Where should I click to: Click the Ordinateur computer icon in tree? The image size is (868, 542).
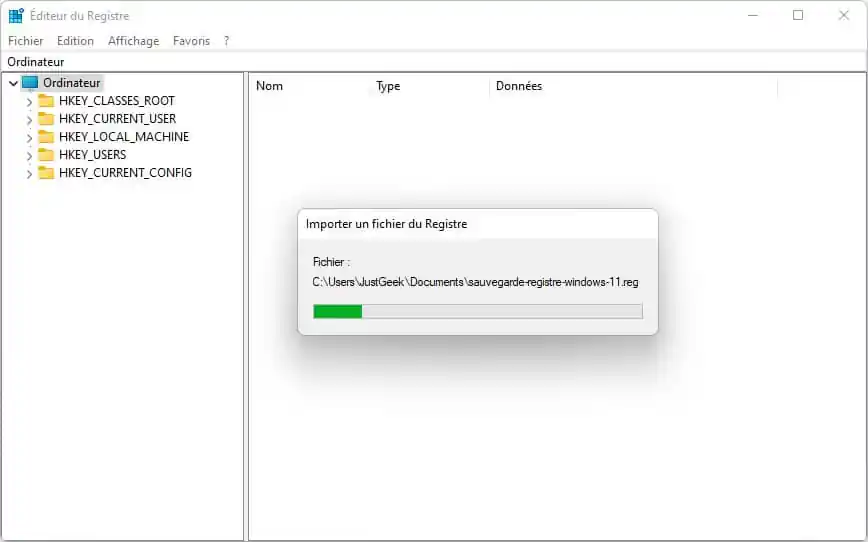click(30, 83)
